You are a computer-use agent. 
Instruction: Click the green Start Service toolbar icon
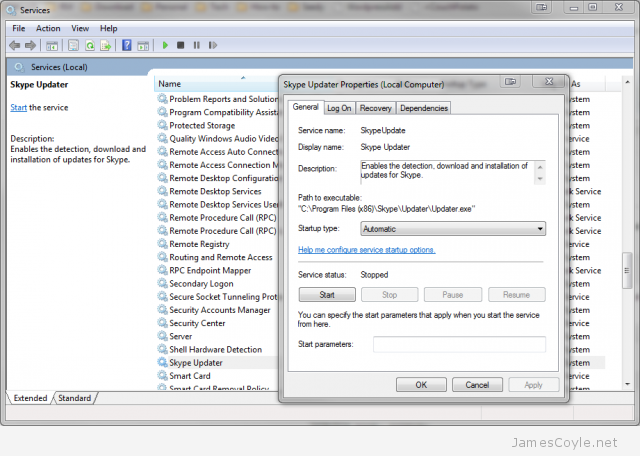pyautogui.click(x=165, y=45)
